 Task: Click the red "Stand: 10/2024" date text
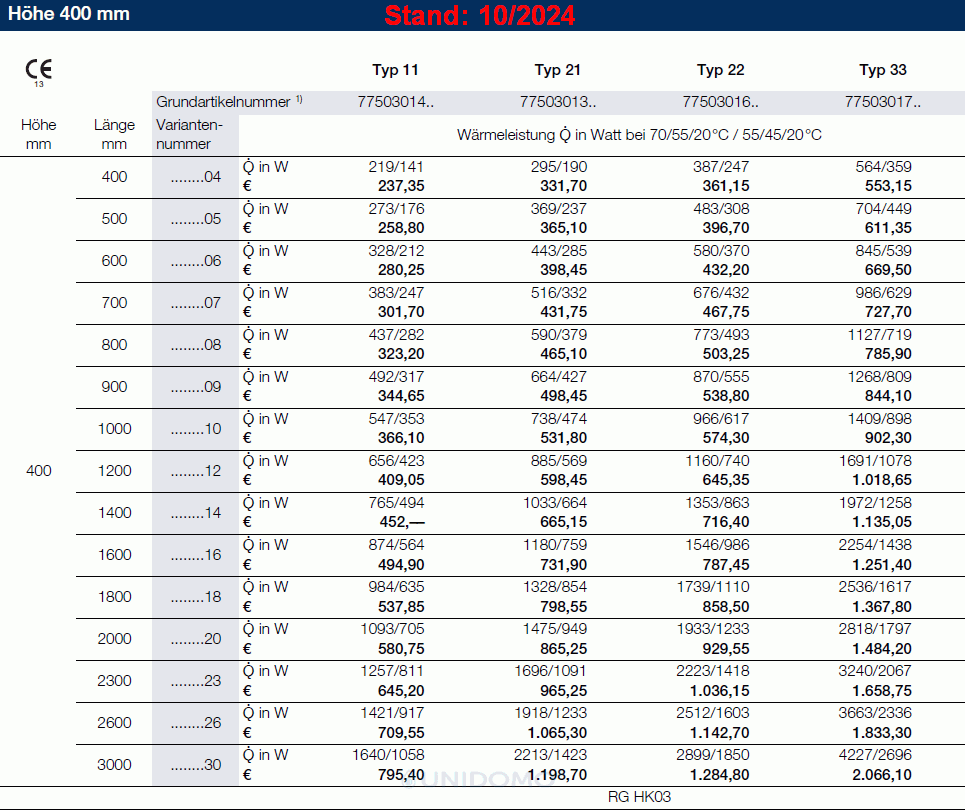(480, 16)
